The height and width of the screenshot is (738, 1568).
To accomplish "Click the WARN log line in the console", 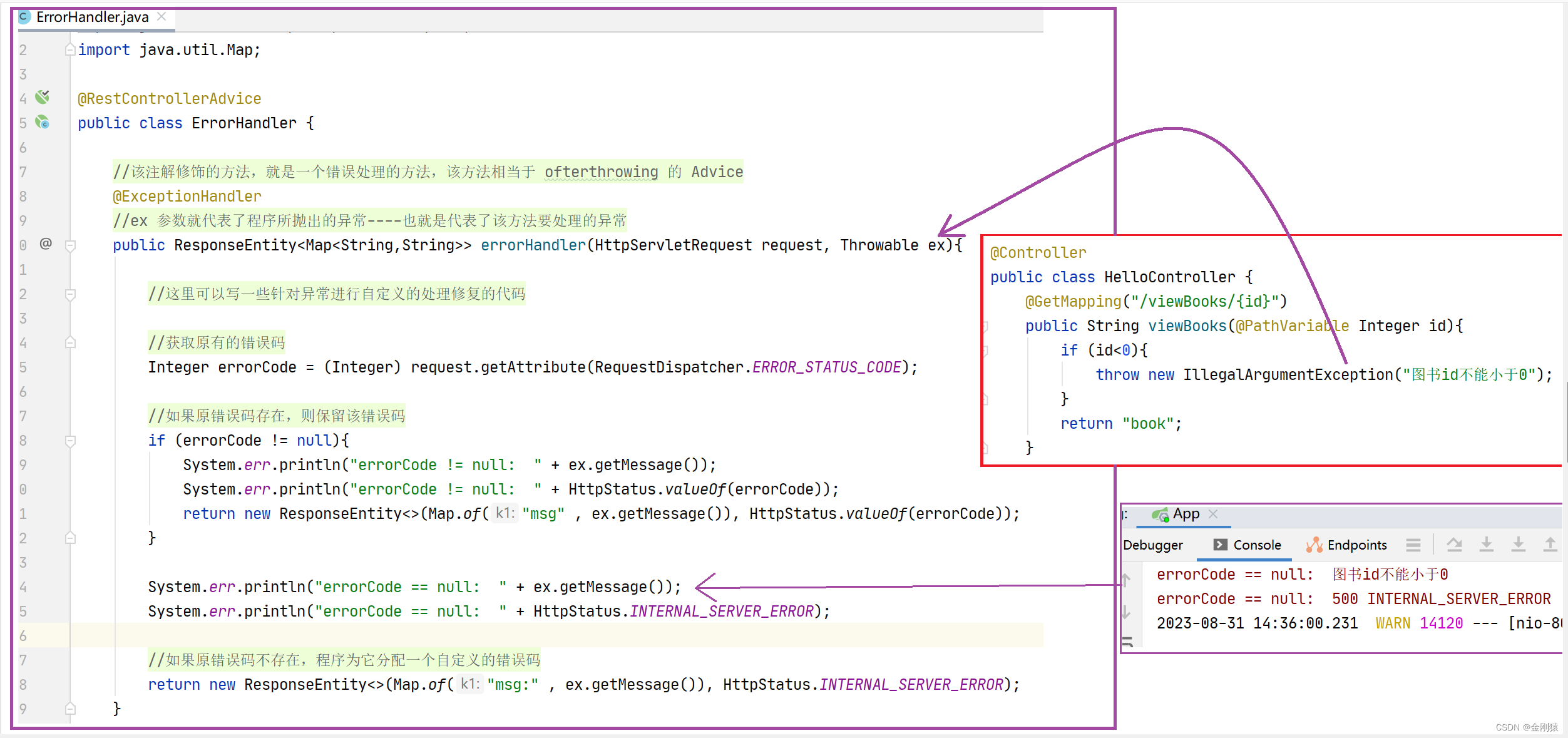I will [1358, 623].
